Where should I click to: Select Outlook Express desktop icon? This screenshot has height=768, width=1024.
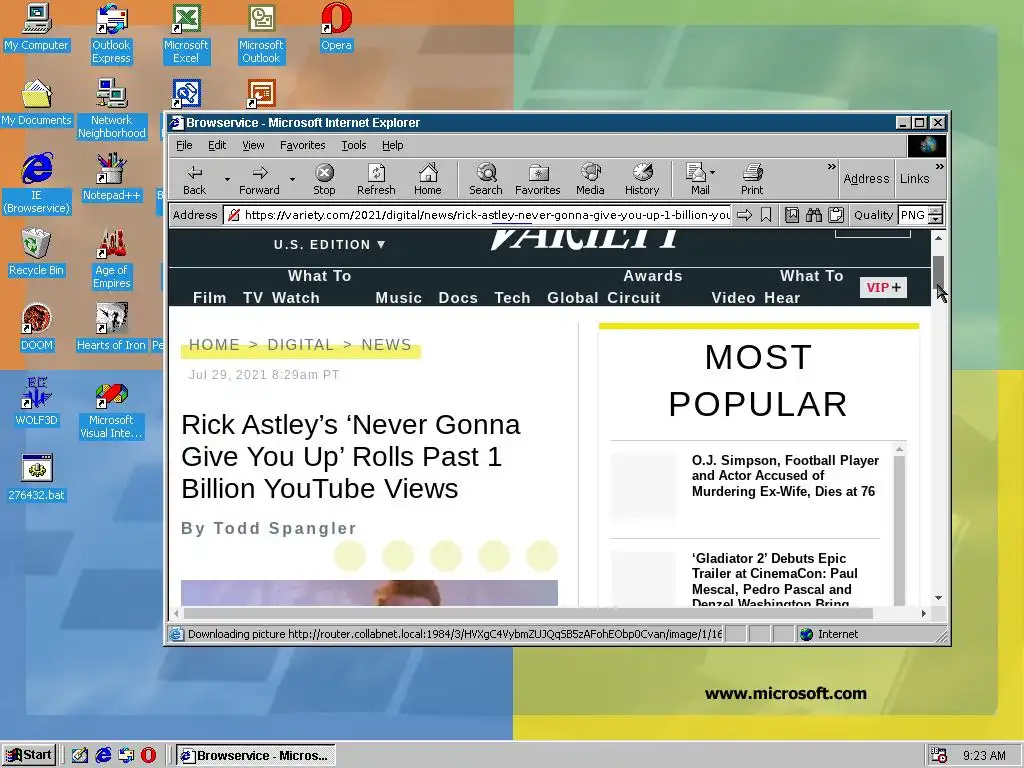[x=111, y=34]
